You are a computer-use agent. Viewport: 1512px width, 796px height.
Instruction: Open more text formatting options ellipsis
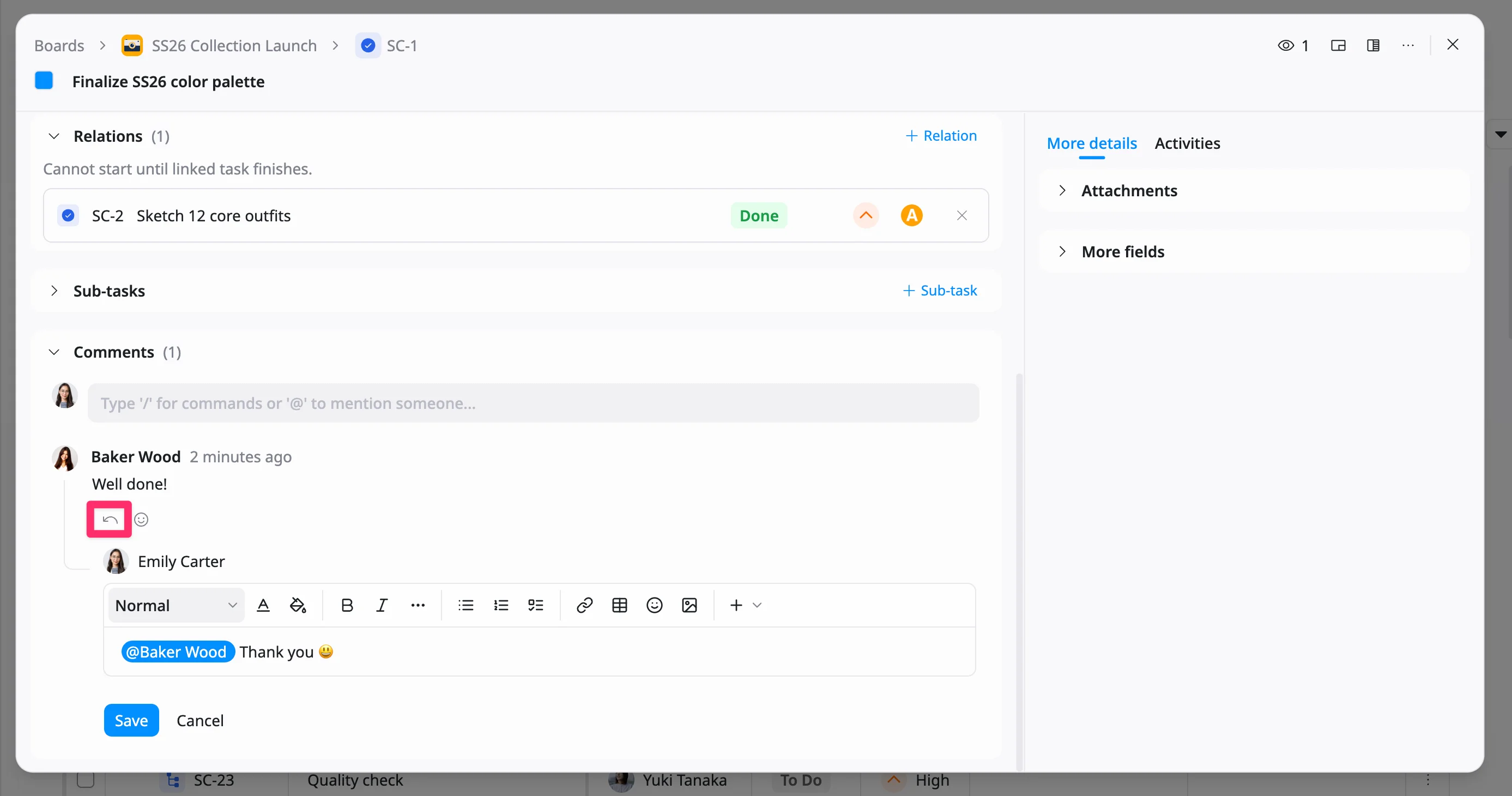418,605
